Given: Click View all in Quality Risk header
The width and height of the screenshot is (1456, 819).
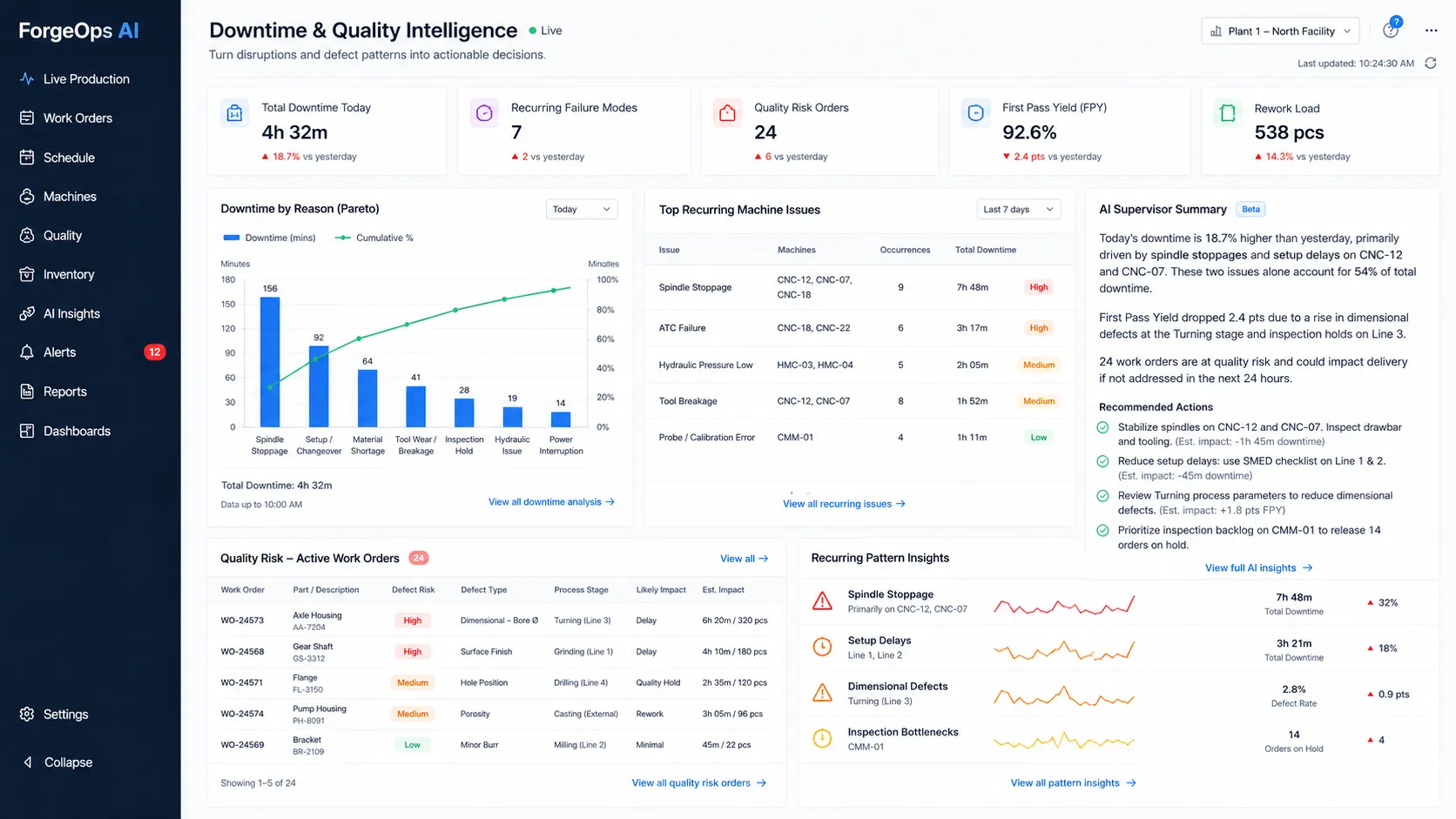Looking at the screenshot, I should pyautogui.click(x=744, y=559).
